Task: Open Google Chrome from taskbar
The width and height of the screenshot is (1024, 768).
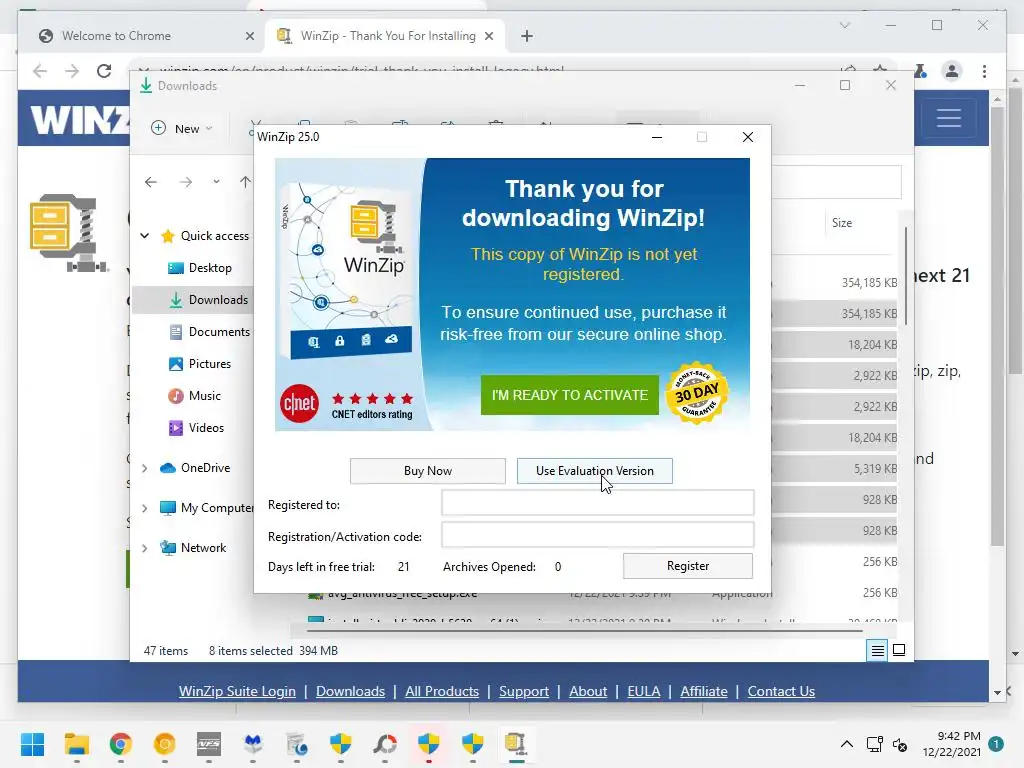Action: (120, 744)
